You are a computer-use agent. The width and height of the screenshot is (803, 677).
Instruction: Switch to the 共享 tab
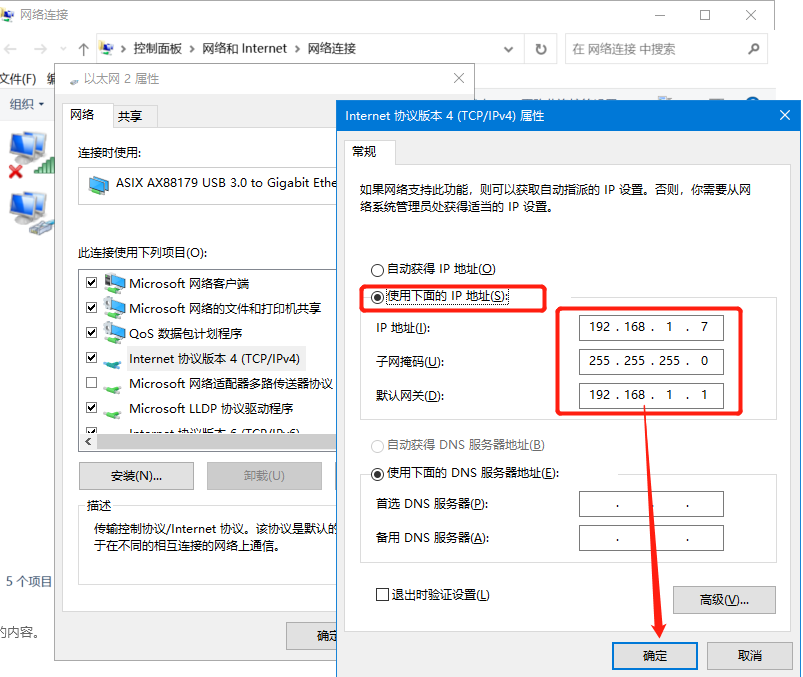click(130, 116)
